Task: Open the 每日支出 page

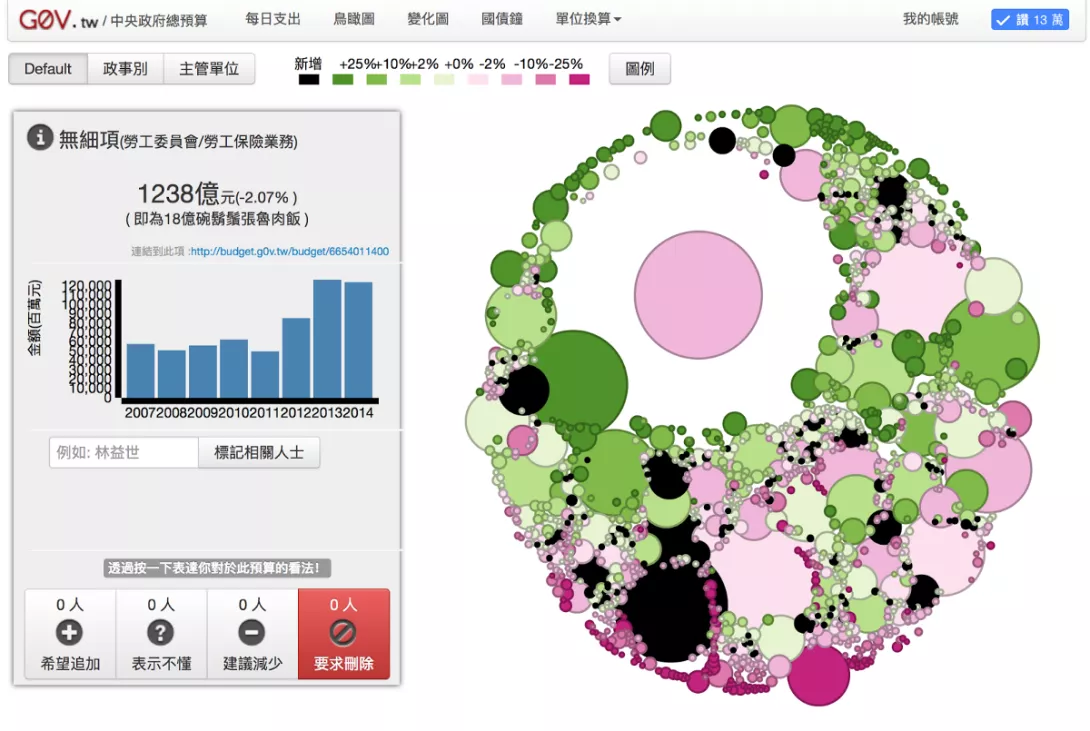Action: (x=272, y=19)
